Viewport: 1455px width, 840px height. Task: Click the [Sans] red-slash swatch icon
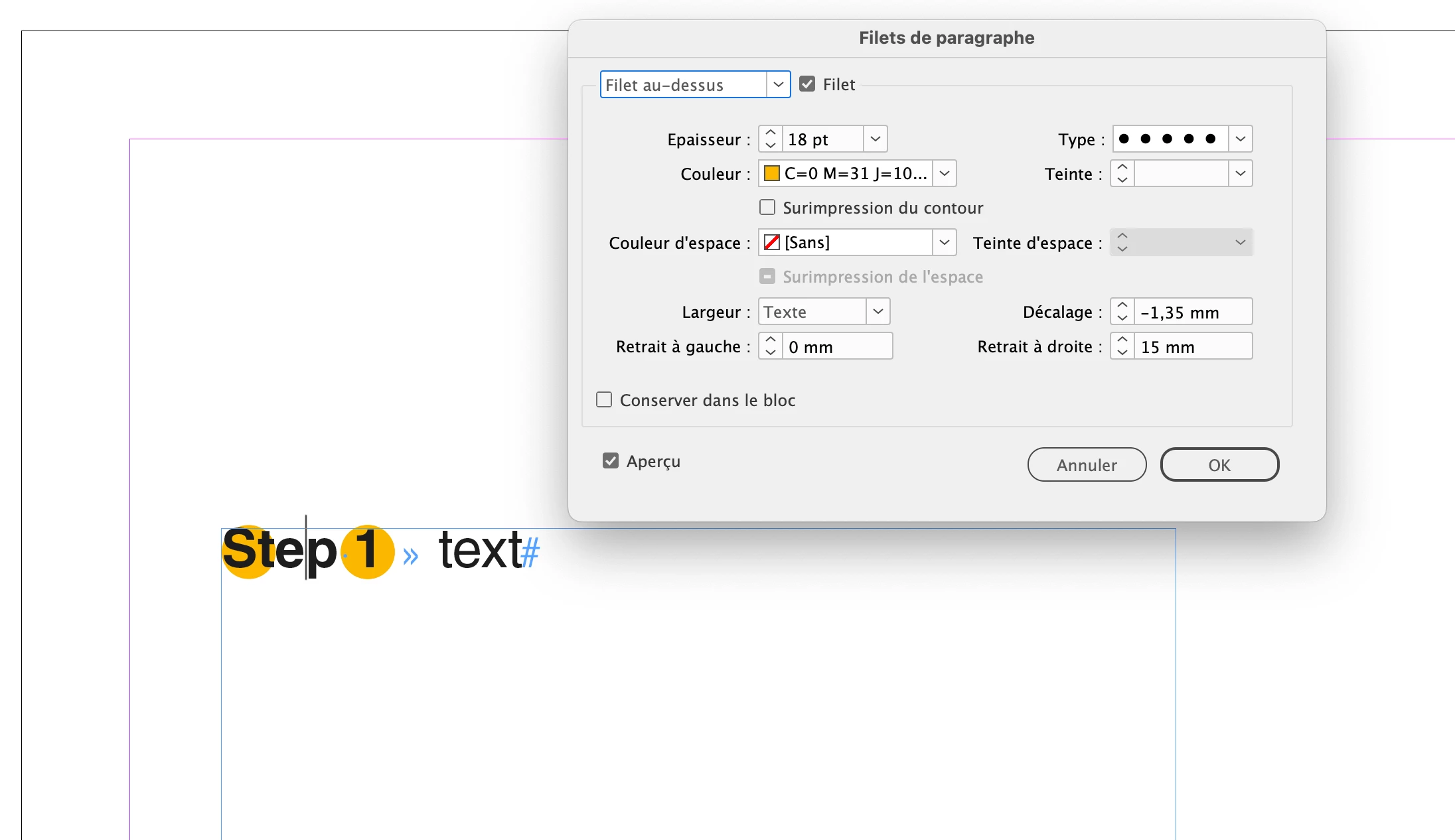tap(771, 243)
